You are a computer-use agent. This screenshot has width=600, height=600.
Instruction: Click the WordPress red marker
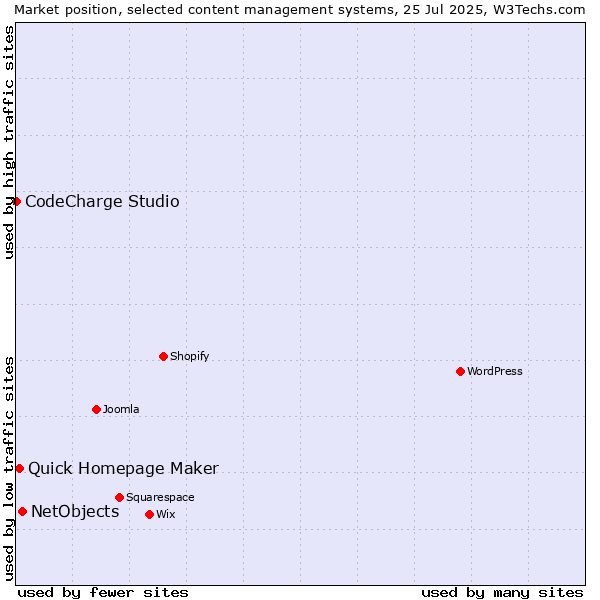(460, 371)
